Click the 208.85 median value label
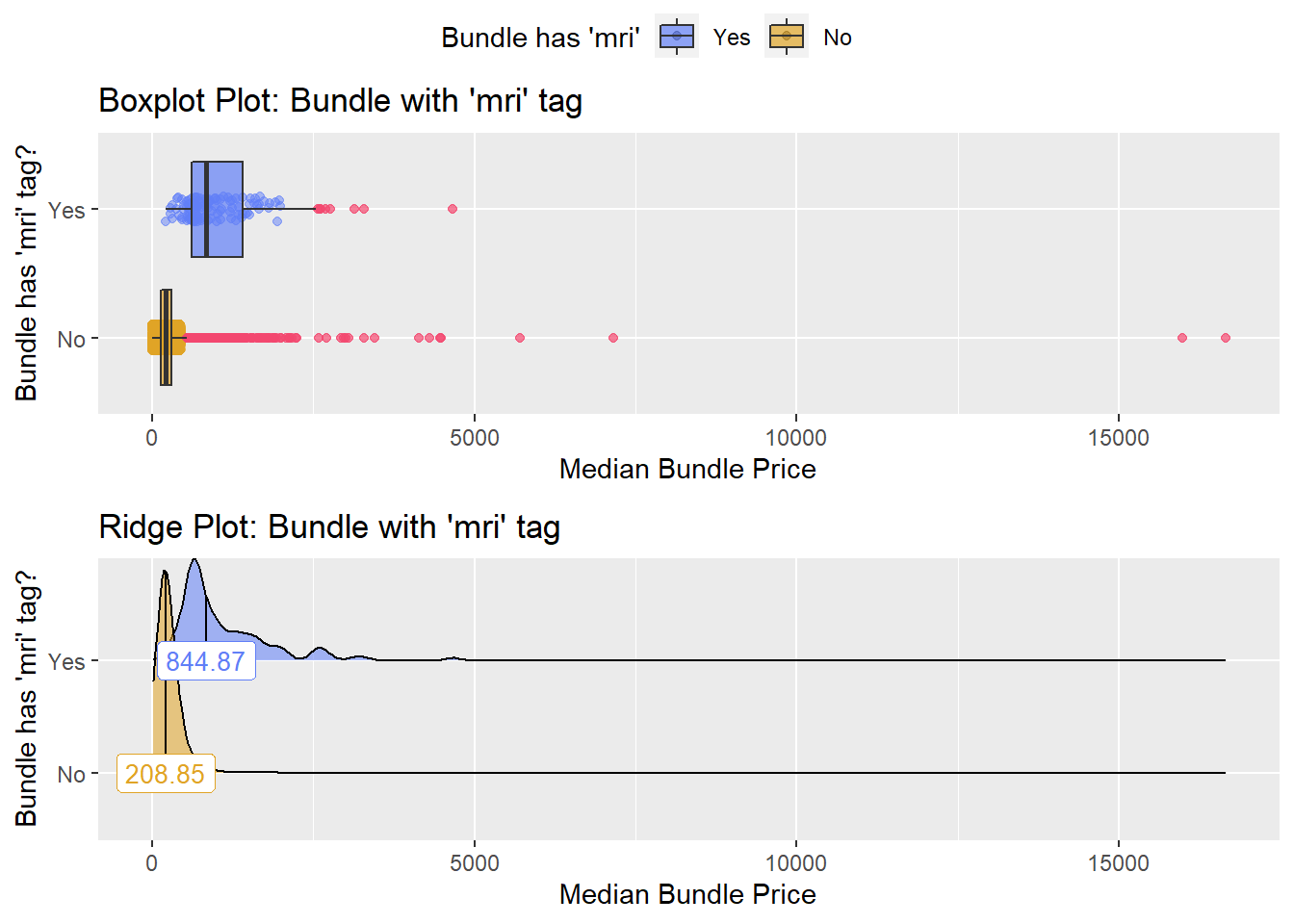Screen dimensions: 1294x924 165,774
